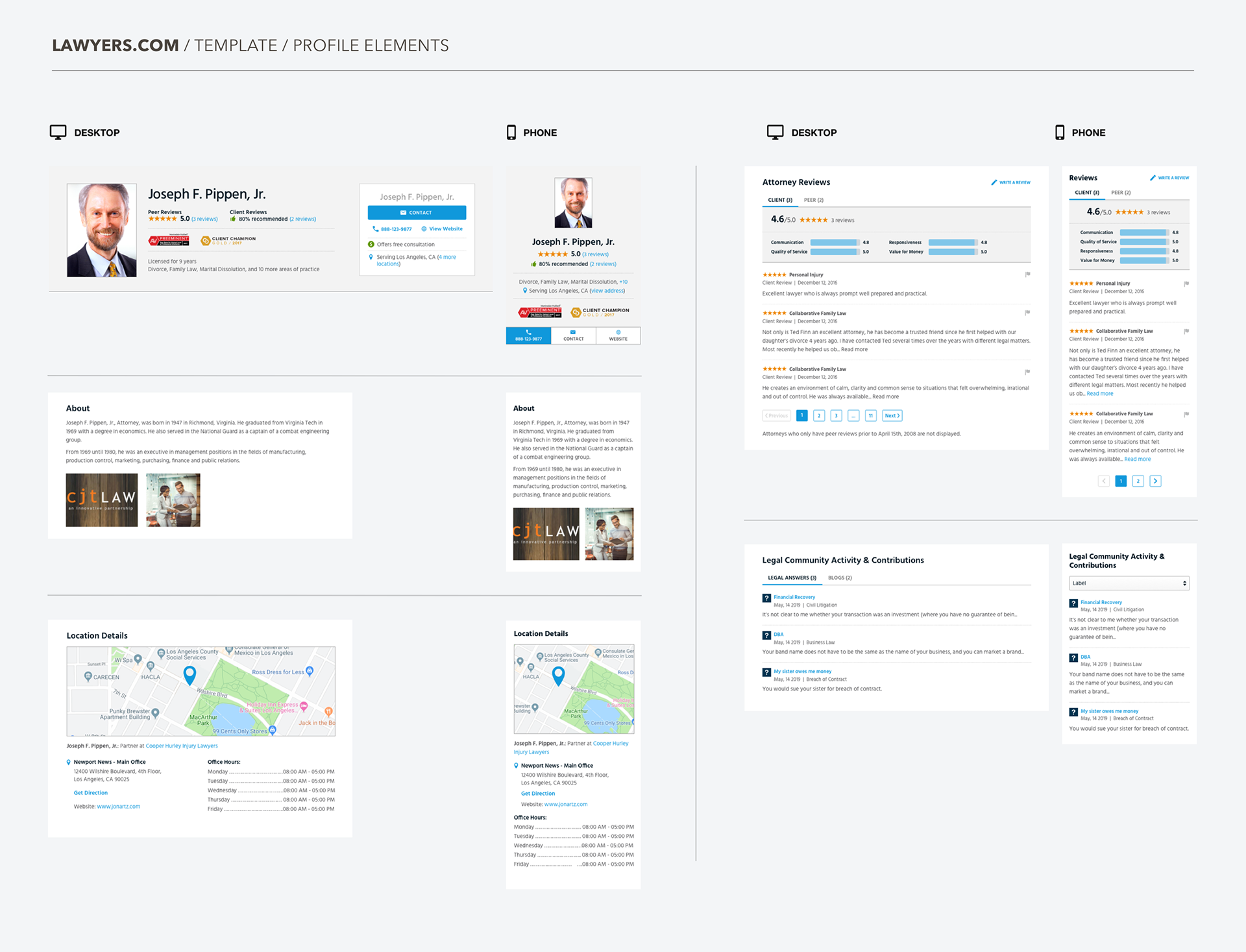1246x952 pixels.
Task: Flag the phone Personal Injury review
Action: click(1186, 284)
